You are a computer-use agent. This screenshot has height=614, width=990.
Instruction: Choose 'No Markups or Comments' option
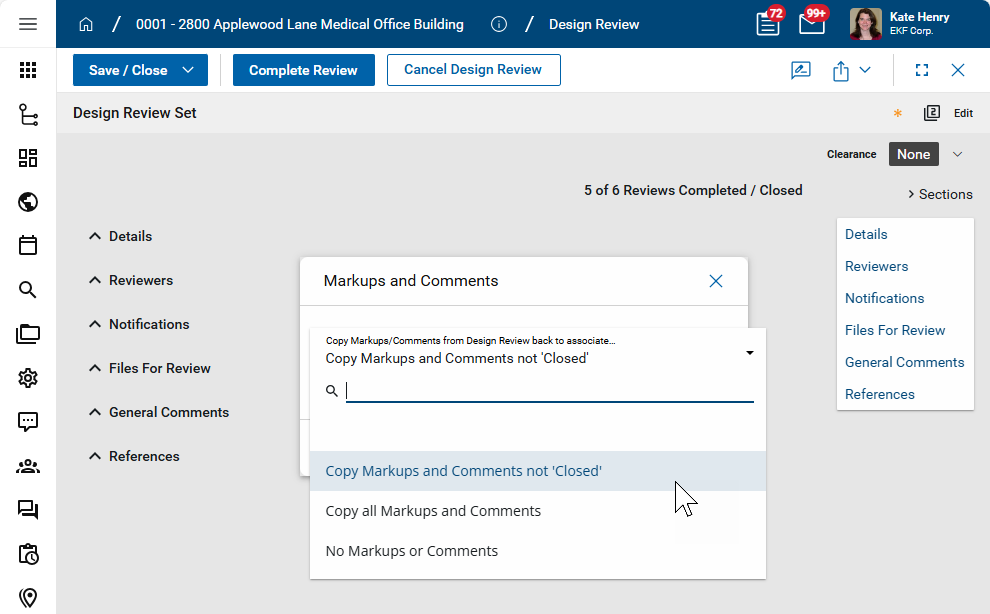(x=412, y=551)
